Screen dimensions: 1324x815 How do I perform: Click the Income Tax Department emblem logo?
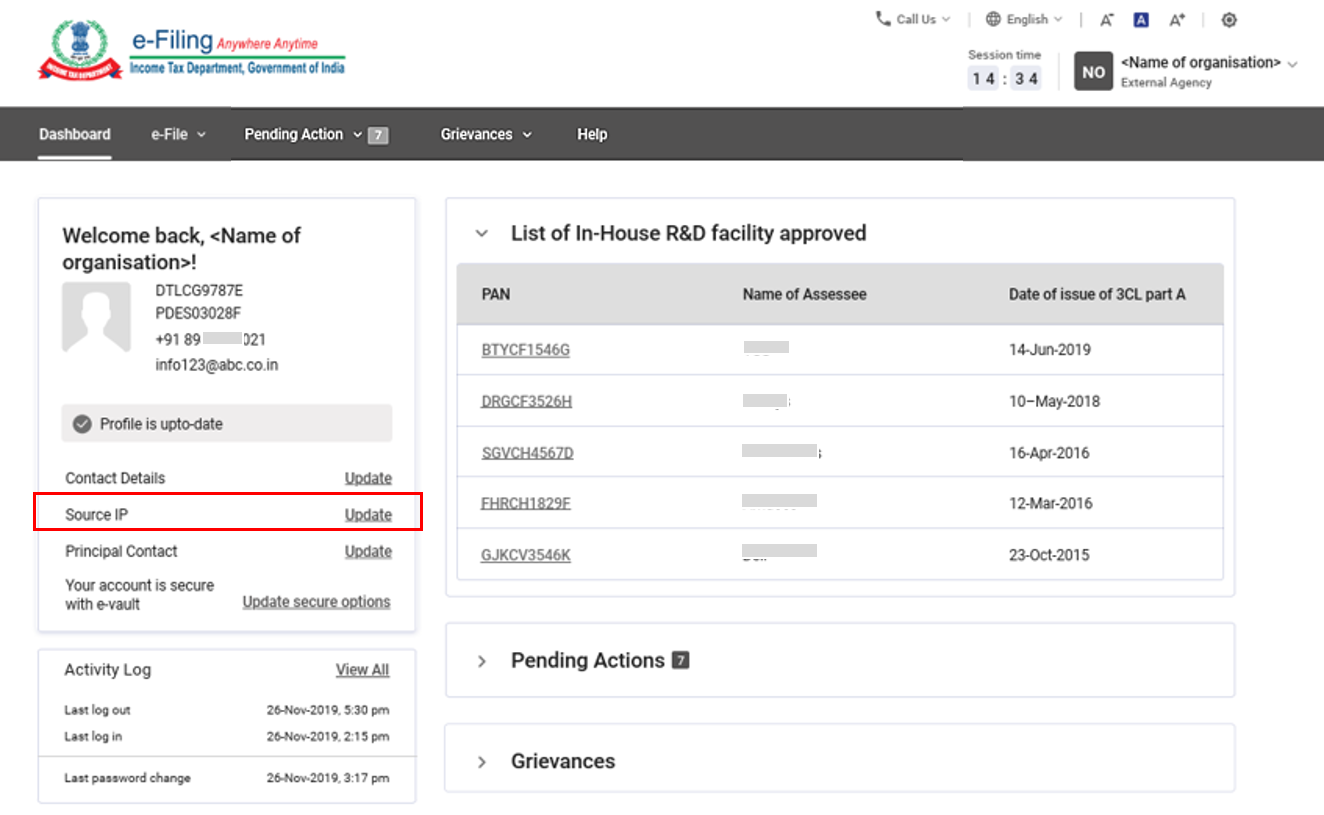click(79, 50)
